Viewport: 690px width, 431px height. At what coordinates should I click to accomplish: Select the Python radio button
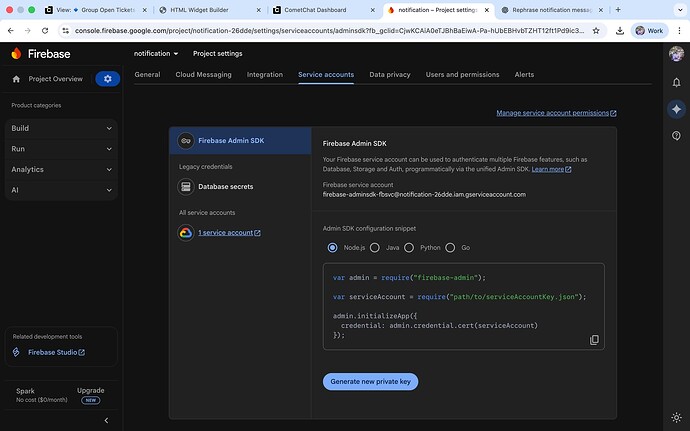[x=412, y=247]
